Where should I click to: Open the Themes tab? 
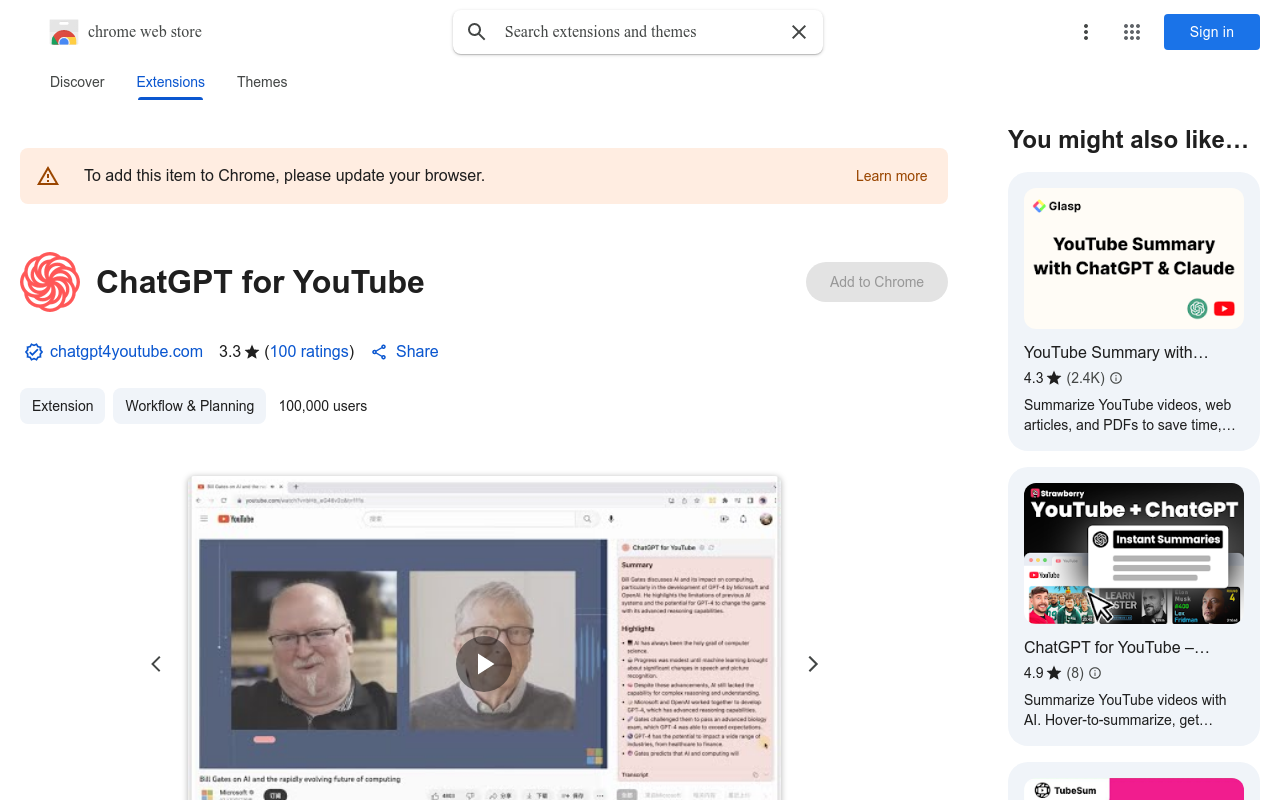[262, 82]
